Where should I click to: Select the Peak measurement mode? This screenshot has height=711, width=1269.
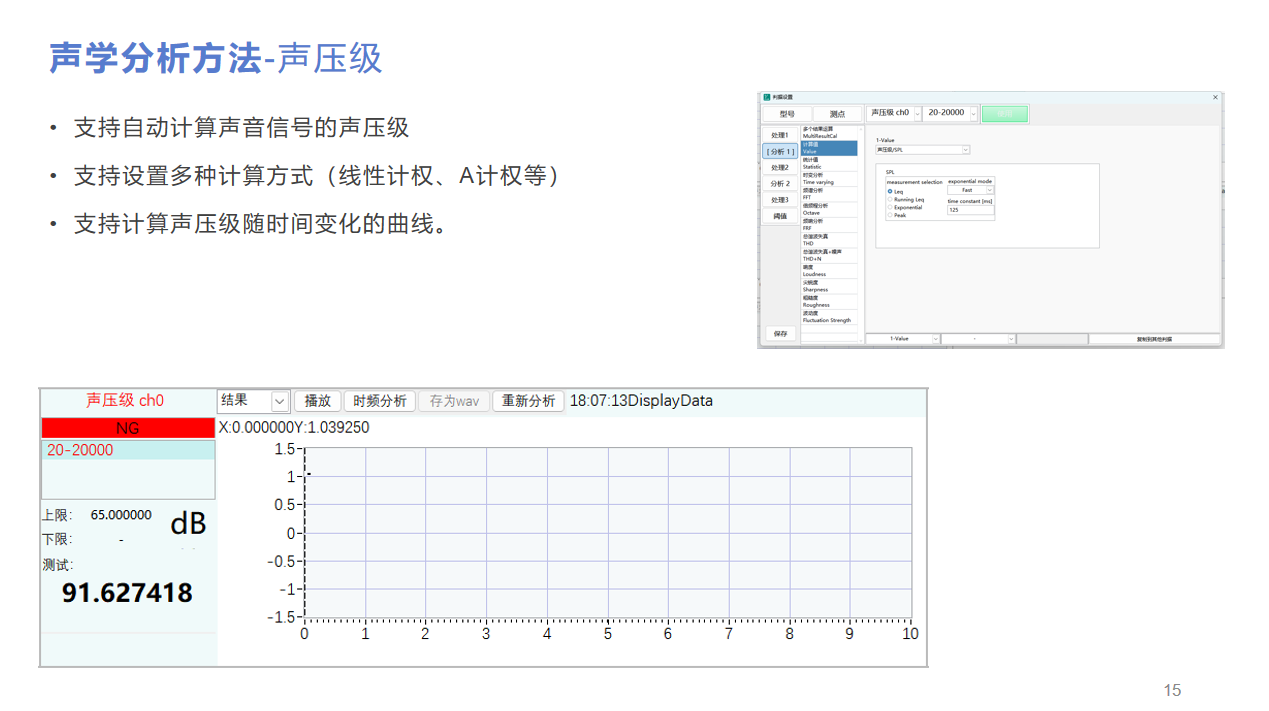[890, 214]
